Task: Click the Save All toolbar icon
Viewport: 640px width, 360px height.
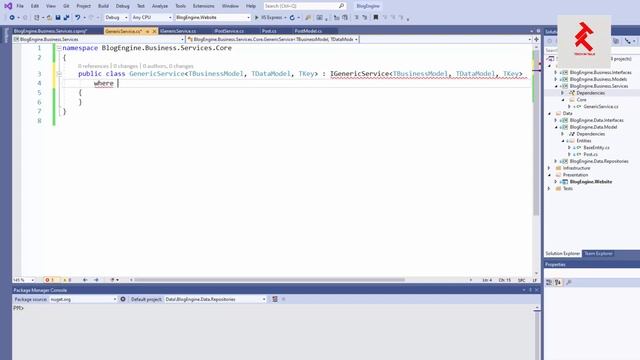Action: point(67,18)
